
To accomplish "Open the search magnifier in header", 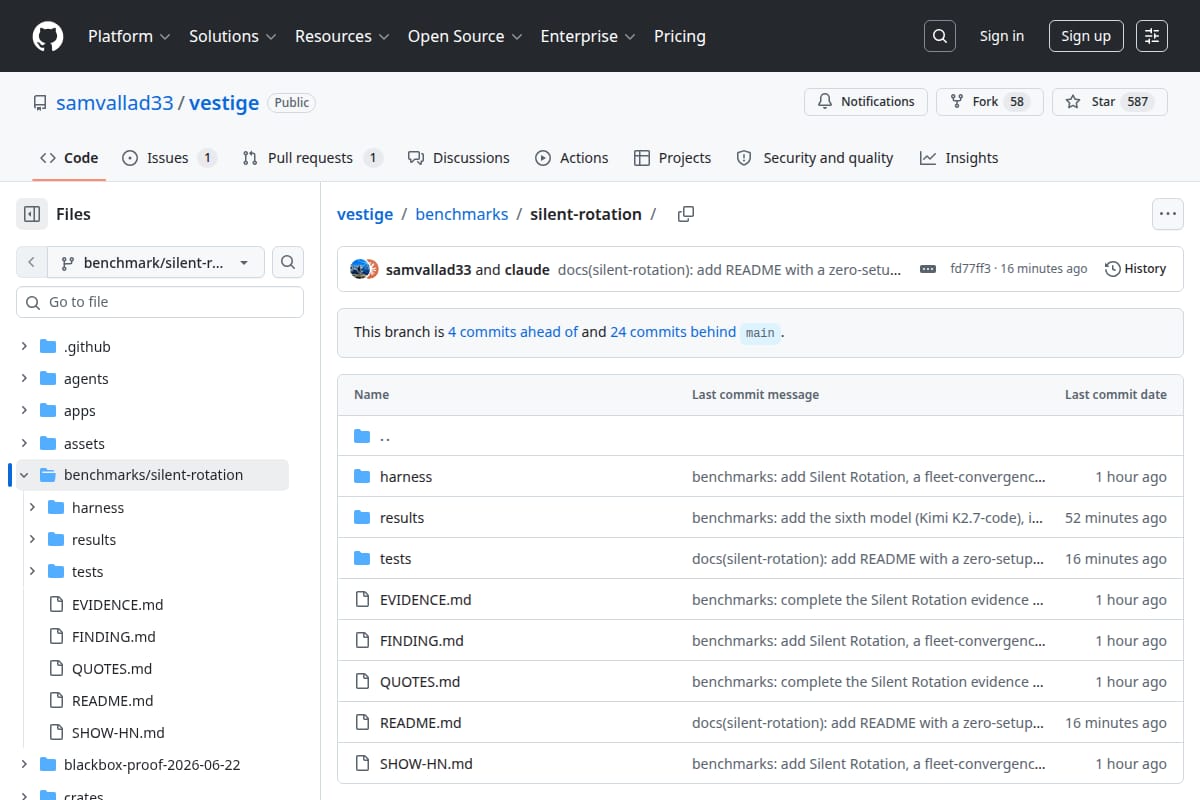I will pos(939,36).
